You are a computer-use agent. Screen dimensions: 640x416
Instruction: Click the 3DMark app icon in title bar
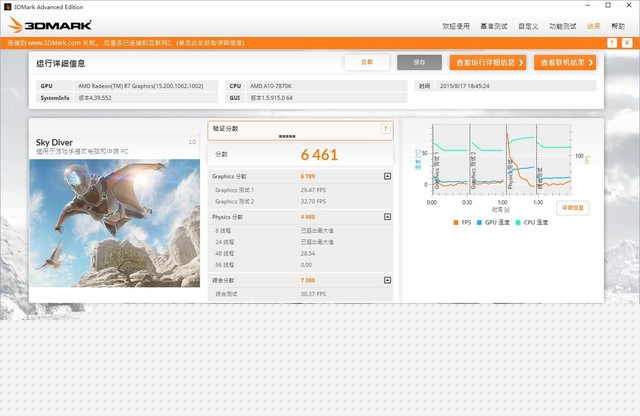pyautogui.click(x=8, y=6)
